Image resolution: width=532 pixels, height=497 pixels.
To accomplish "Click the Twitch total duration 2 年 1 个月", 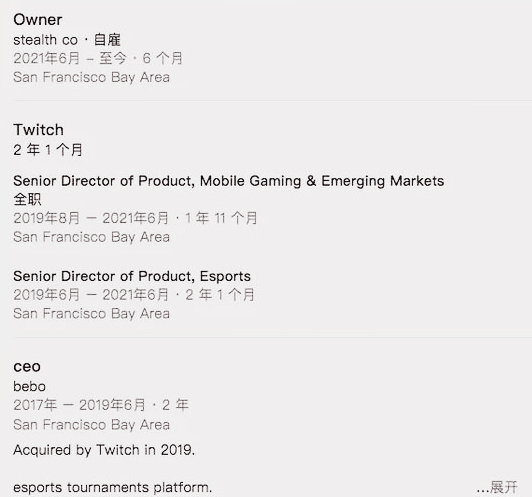I will [48, 150].
